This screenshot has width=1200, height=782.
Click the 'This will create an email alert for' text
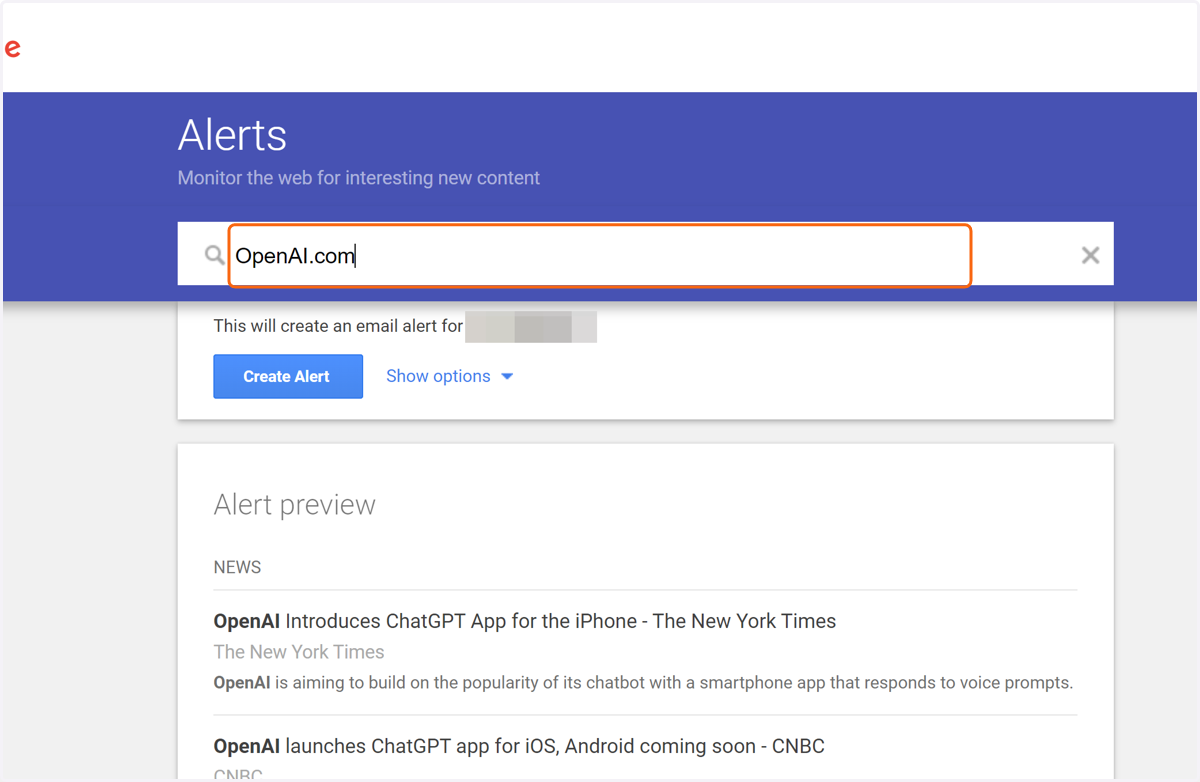(x=338, y=326)
